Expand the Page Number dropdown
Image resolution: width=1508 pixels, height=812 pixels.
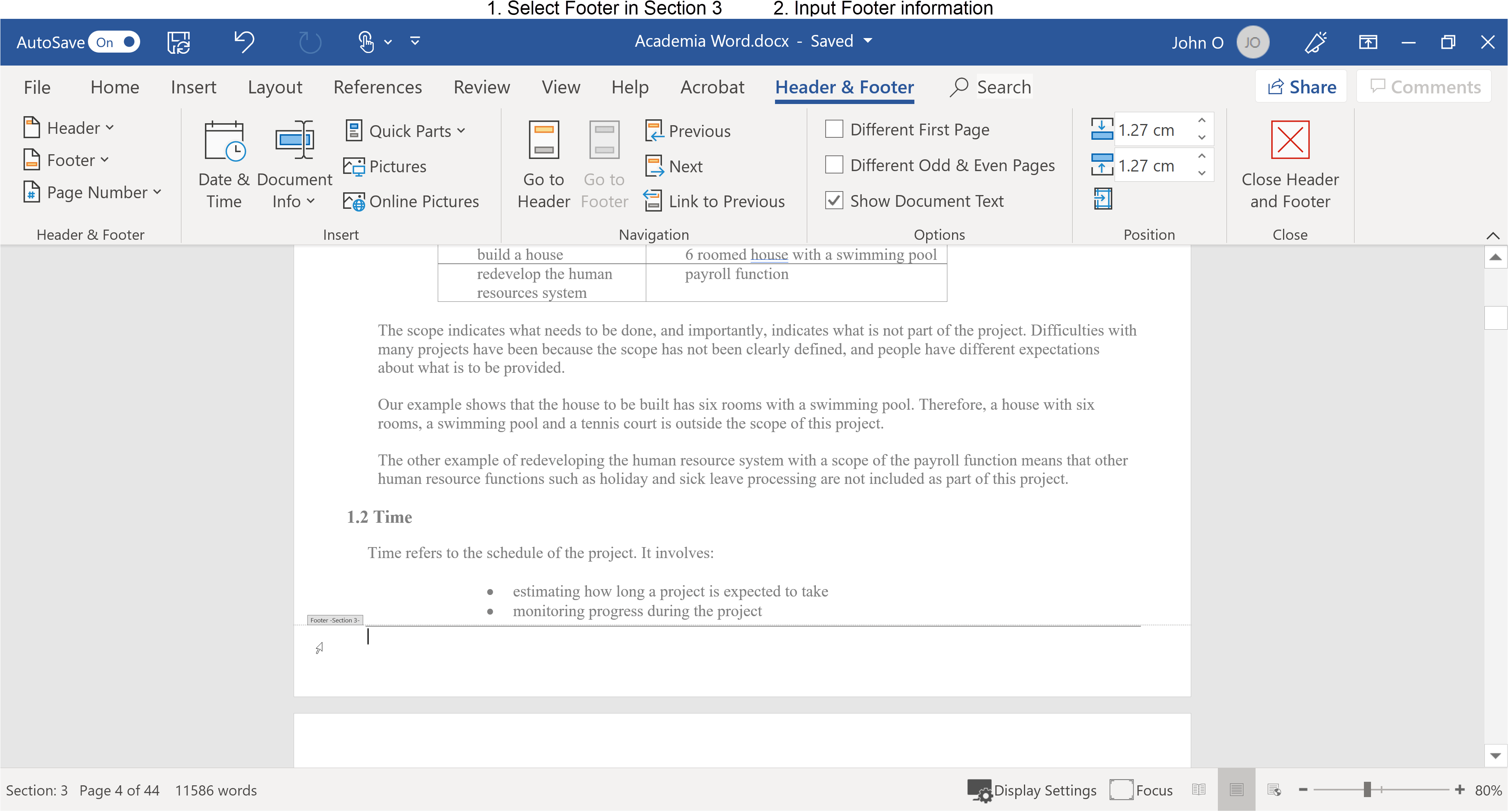tap(92, 192)
